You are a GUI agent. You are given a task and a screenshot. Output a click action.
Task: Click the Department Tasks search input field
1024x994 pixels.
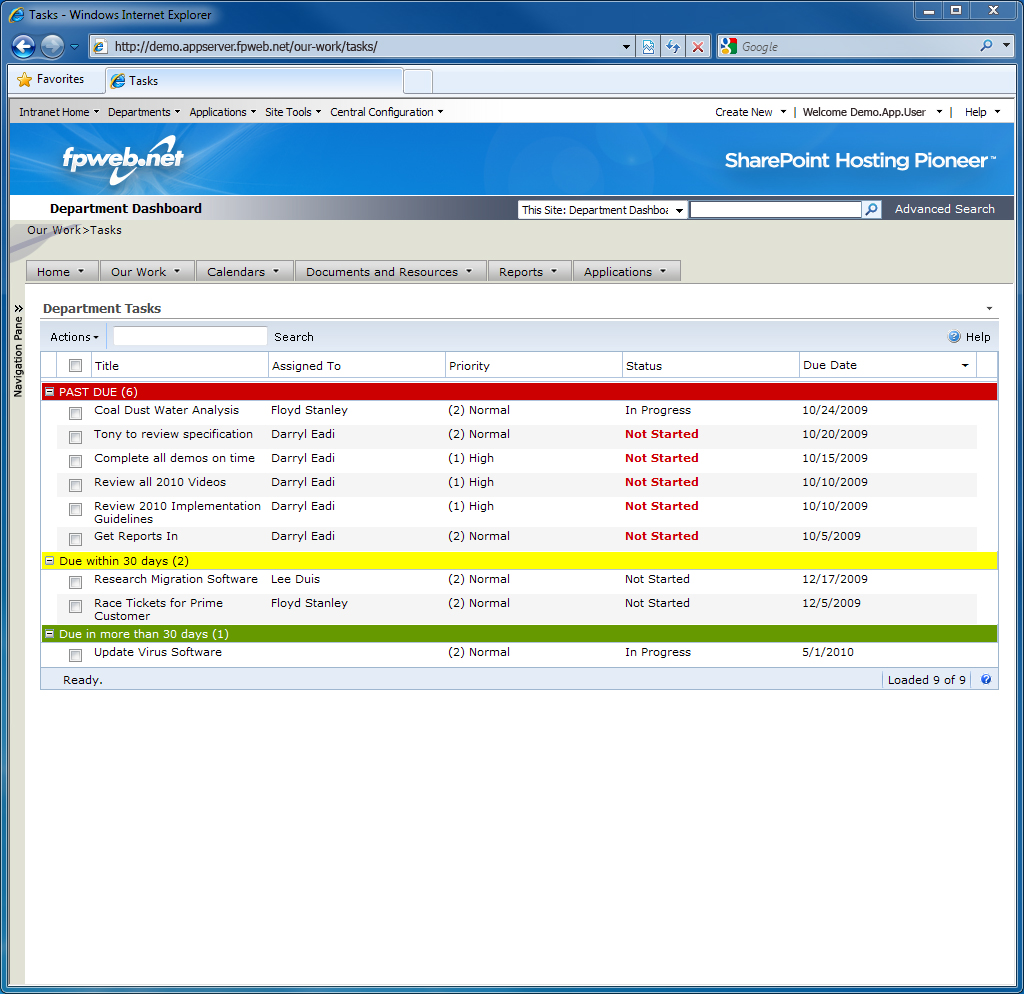(x=190, y=337)
